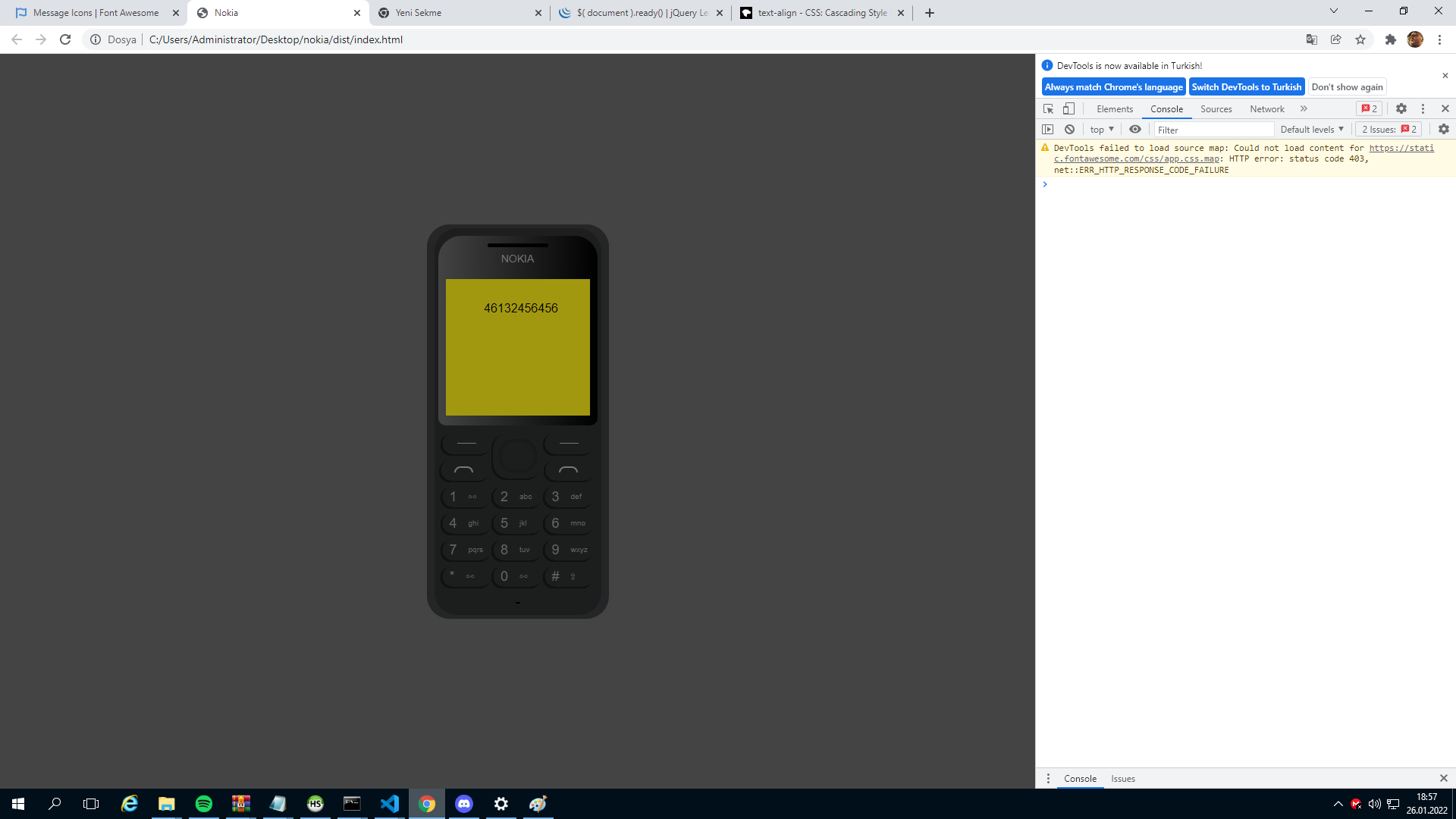
Task: Create a live expression with the eye icon
Action: (1135, 130)
